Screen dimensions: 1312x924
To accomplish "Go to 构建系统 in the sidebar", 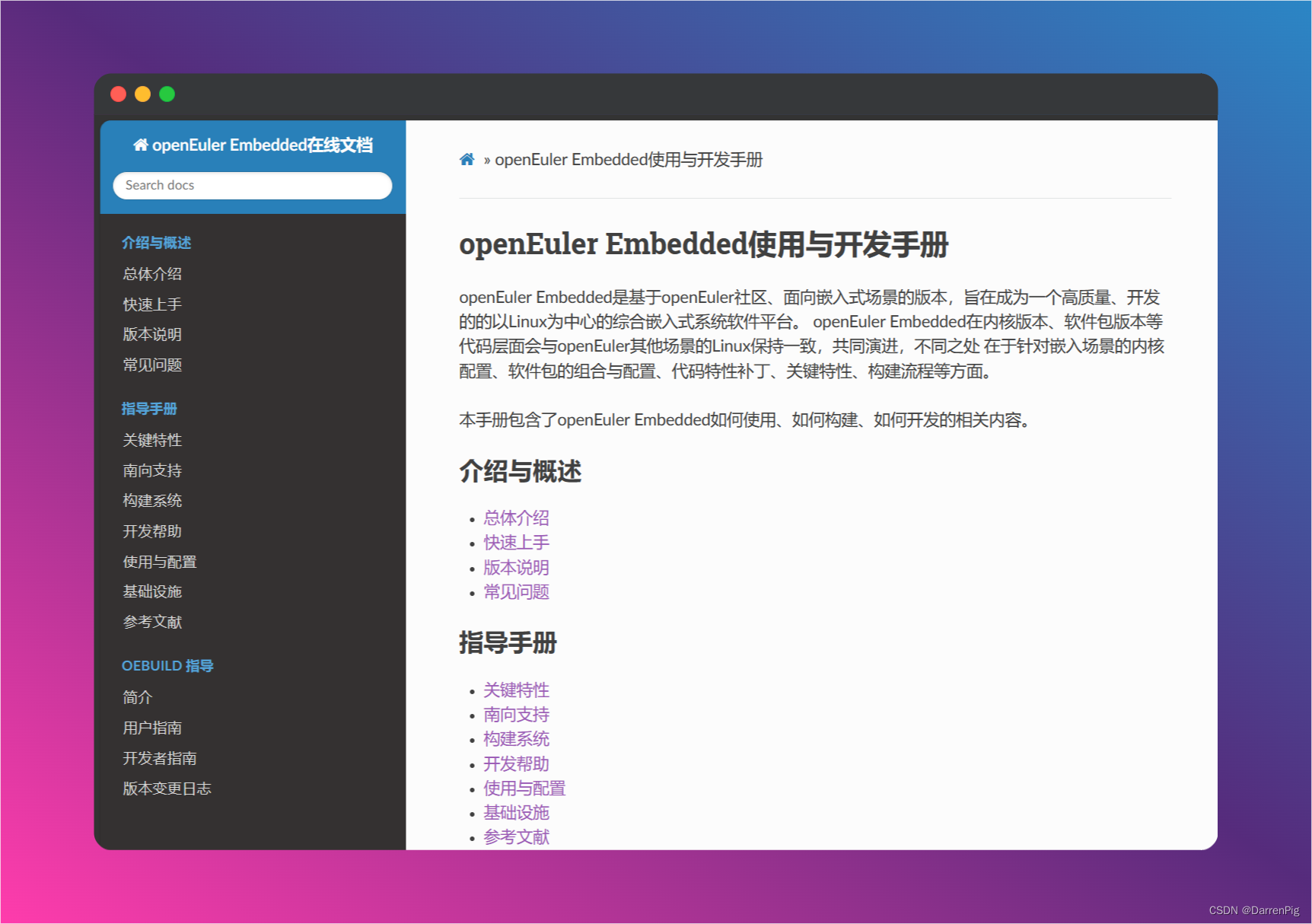I will pos(152,500).
